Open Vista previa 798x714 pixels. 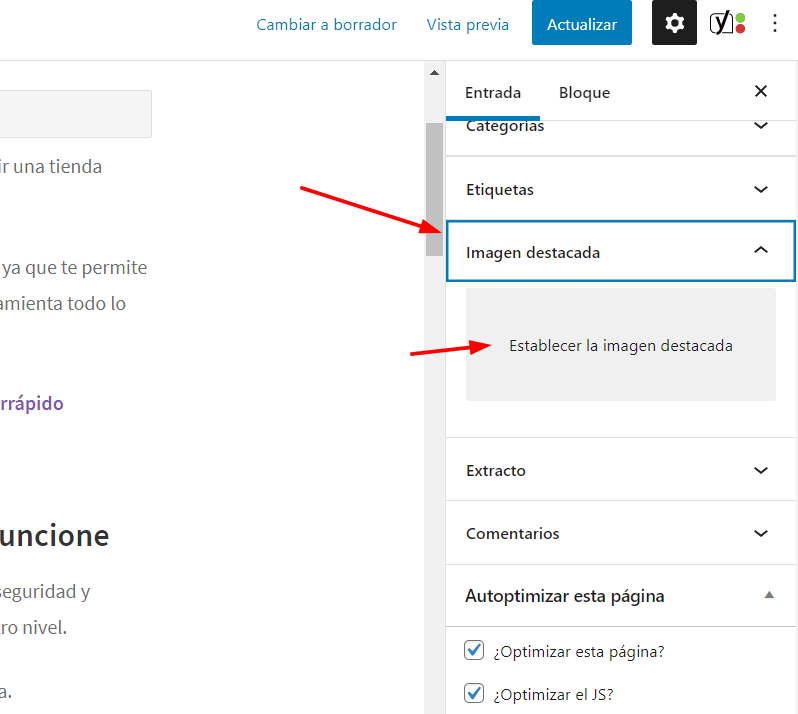coord(467,24)
